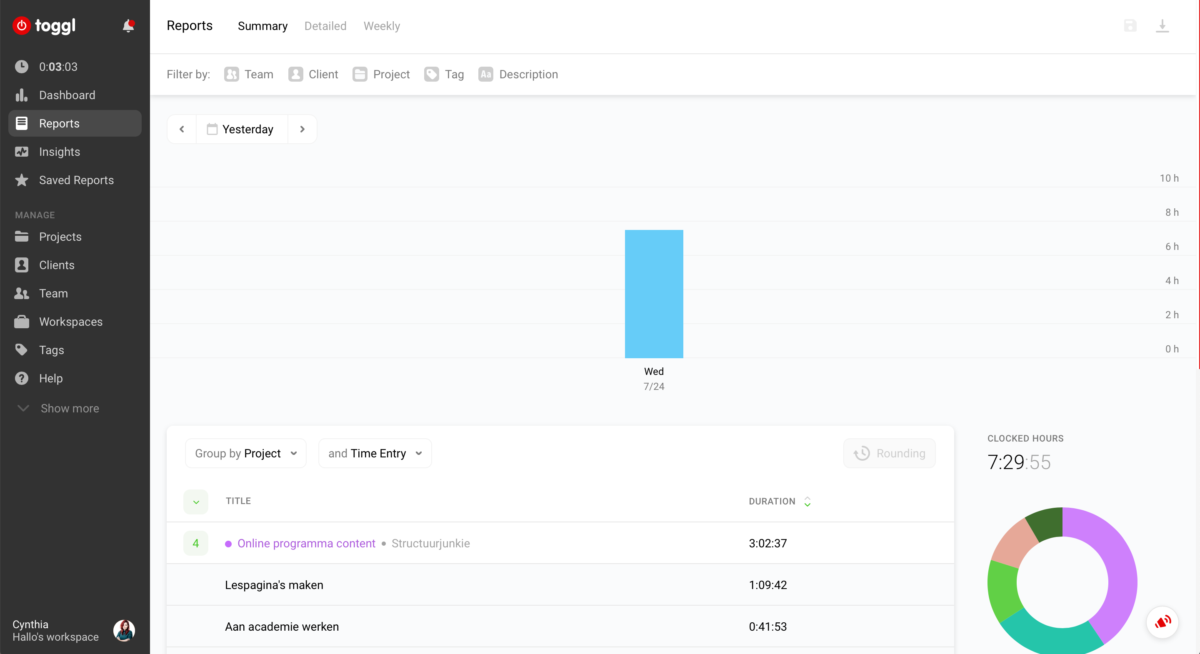Image resolution: width=1200 pixels, height=654 pixels.
Task: Open Saved Reports star item
Action: (x=76, y=180)
